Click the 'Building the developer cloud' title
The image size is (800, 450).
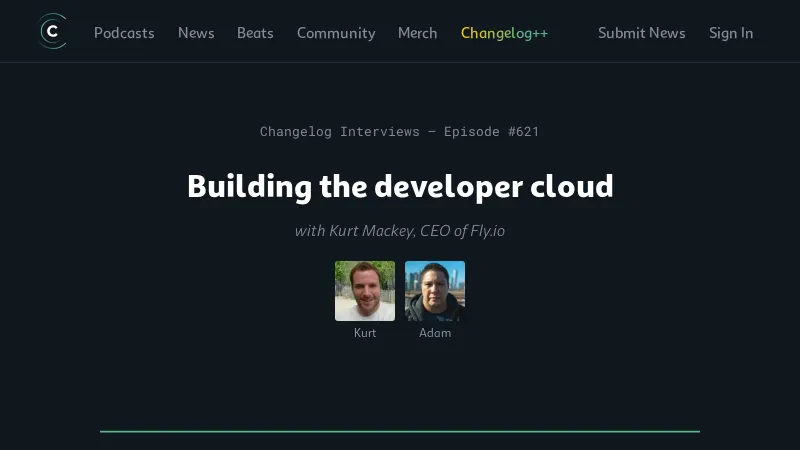click(x=400, y=186)
